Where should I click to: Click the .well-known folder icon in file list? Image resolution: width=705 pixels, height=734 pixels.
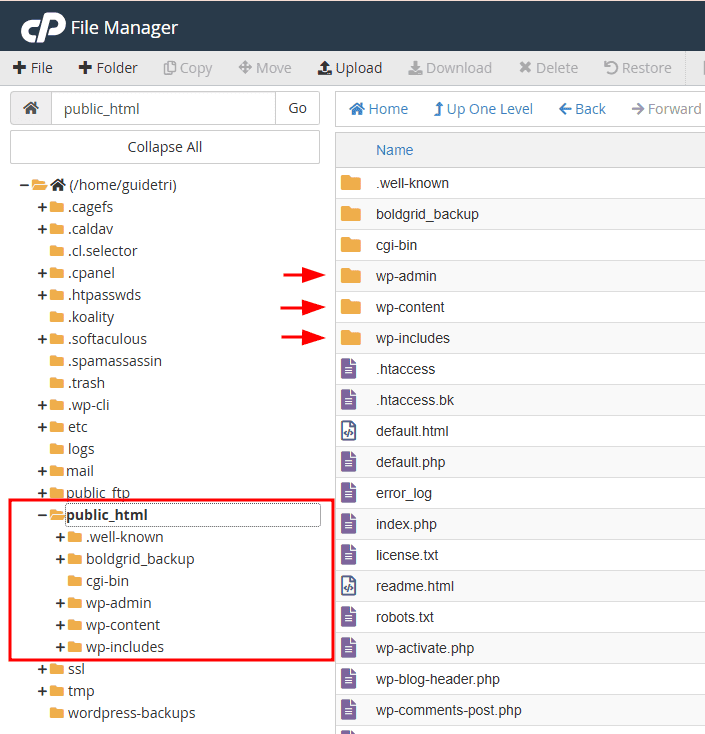350,183
